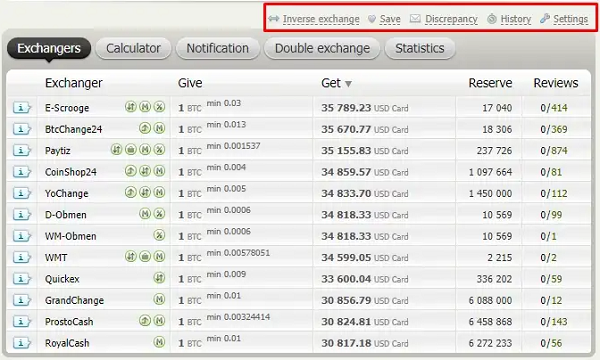Switch to the Exchangers tab
The height and width of the screenshot is (360, 600).
tap(49, 49)
